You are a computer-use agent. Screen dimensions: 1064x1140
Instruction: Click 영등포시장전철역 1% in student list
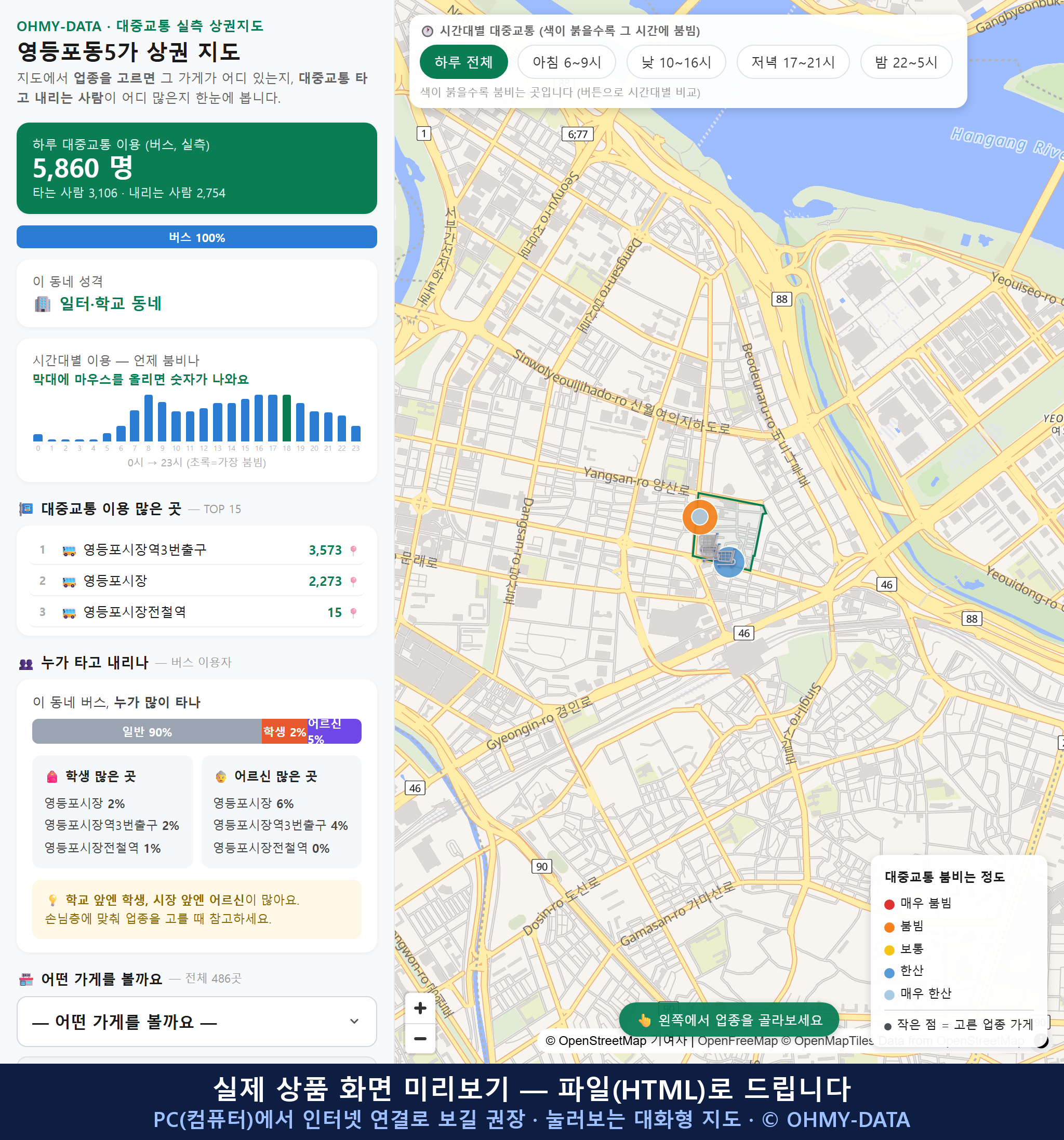[102, 848]
